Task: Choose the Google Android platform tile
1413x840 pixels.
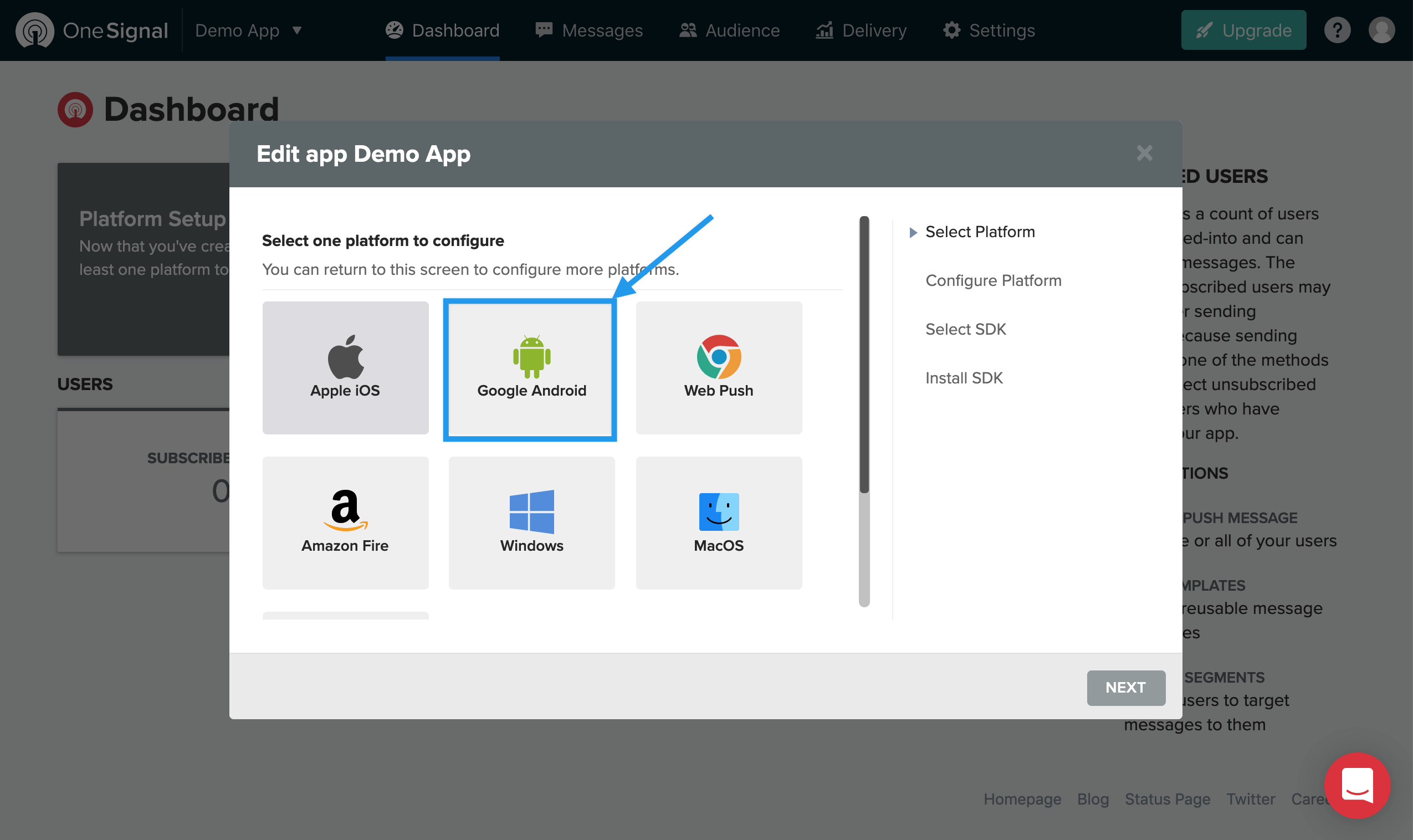Action: (x=531, y=368)
